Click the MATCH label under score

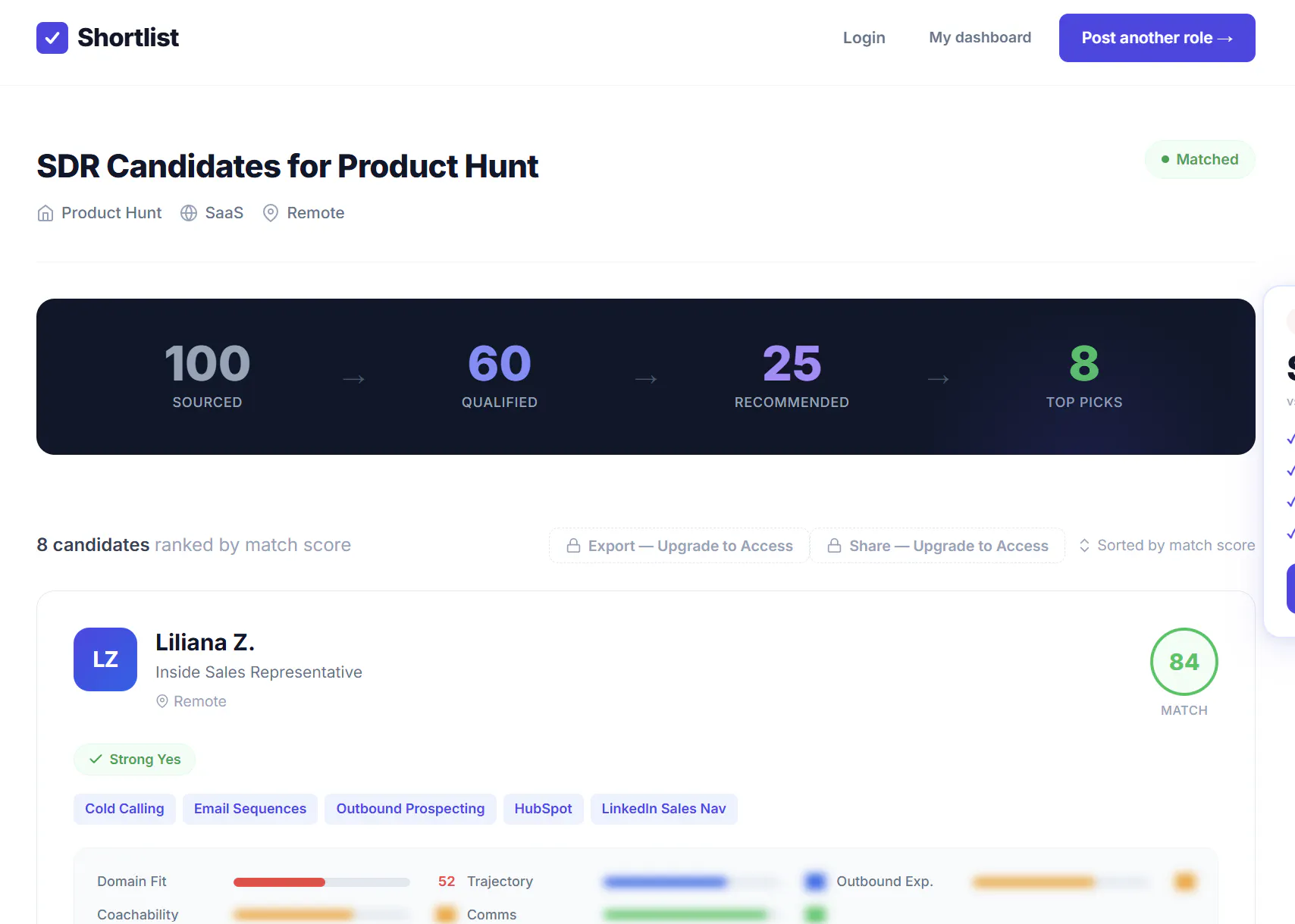pyautogui.click(x=1184, y=710)
